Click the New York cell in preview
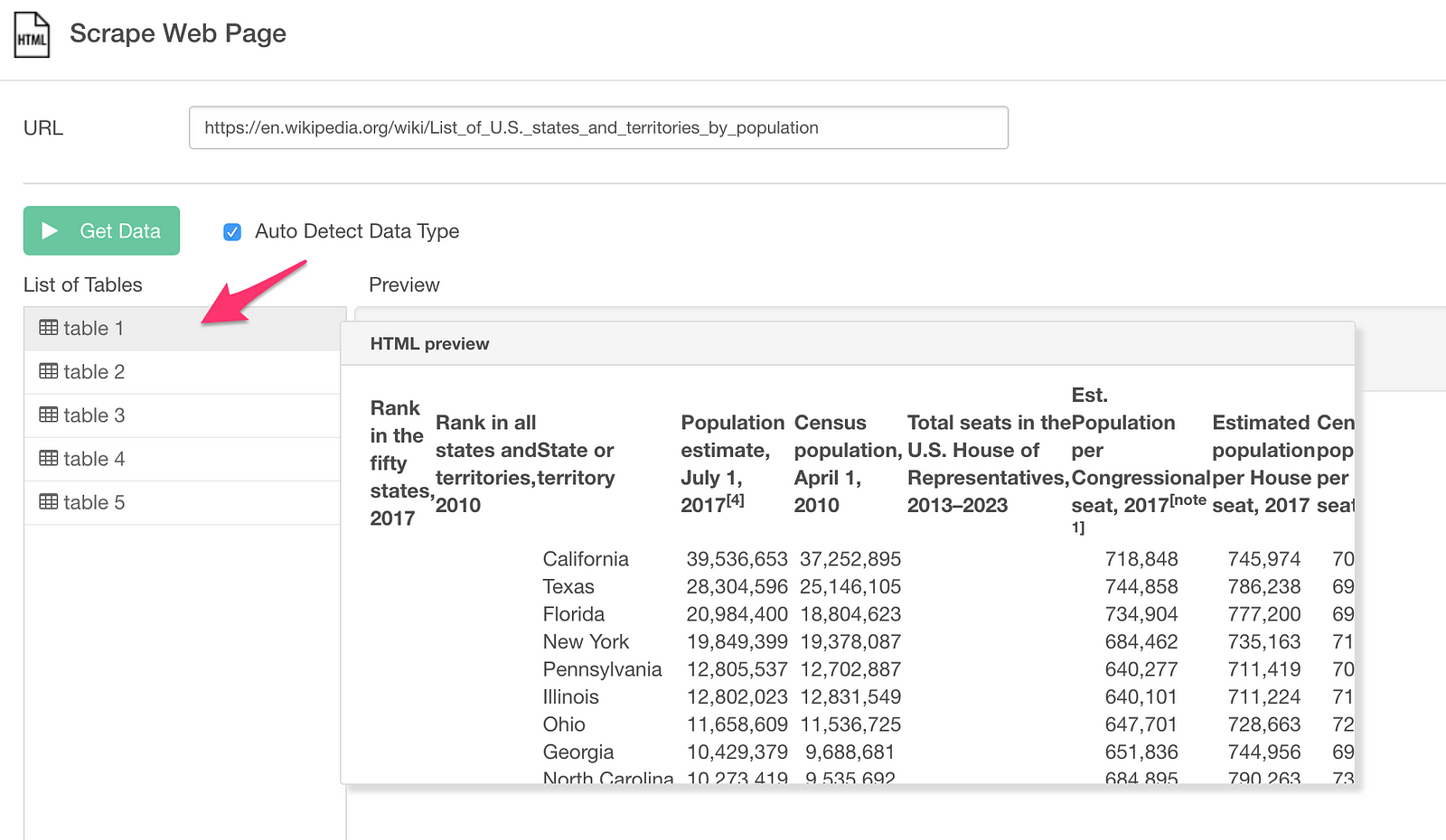Screen dimensions: 1446x840 coord(586,642)
